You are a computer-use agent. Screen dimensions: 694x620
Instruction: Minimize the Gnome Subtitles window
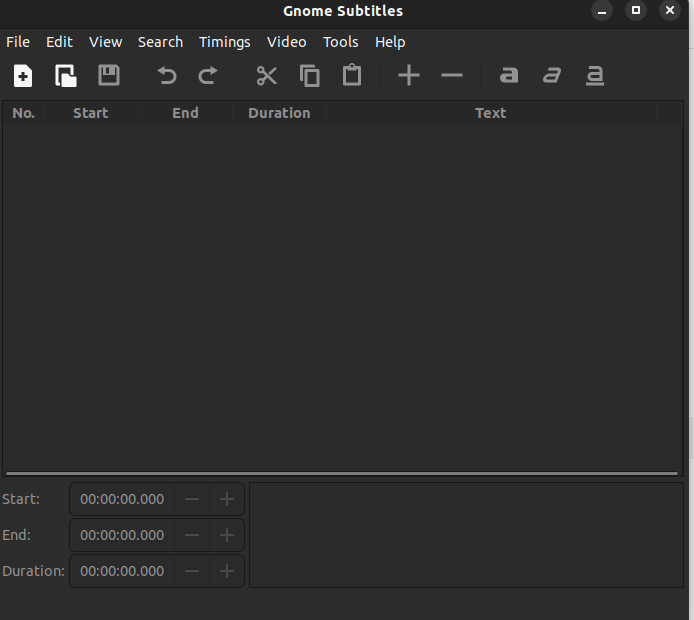pyautogui.click(x=601, y=10)
